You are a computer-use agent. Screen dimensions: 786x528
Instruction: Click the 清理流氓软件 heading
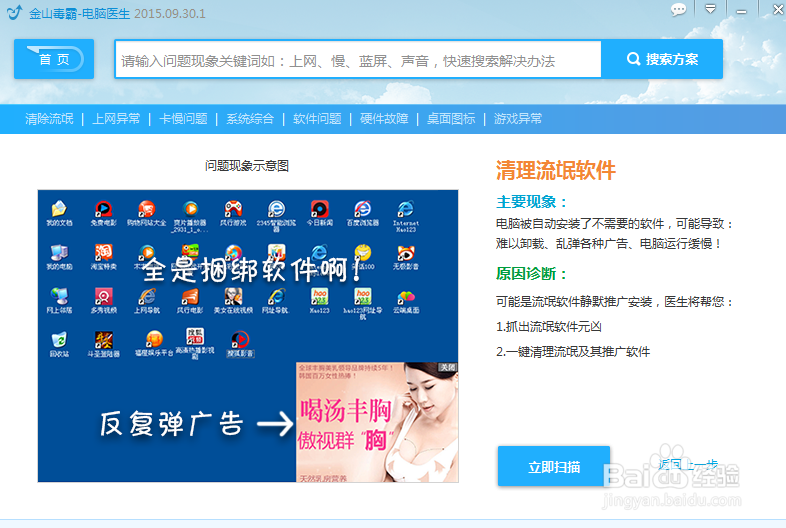pos(556,170)
